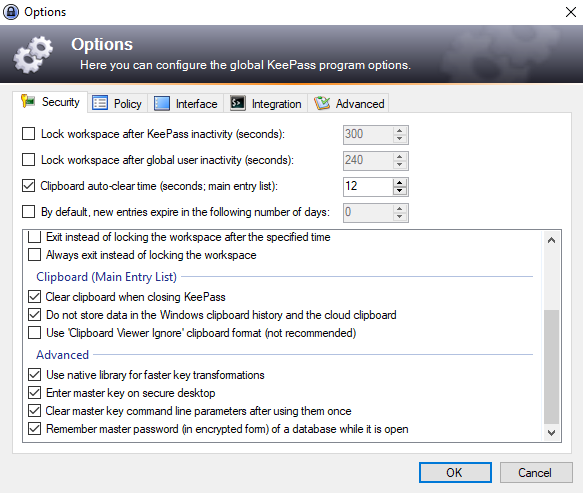Click the Policy tab list icon

[x=100, y=103]
